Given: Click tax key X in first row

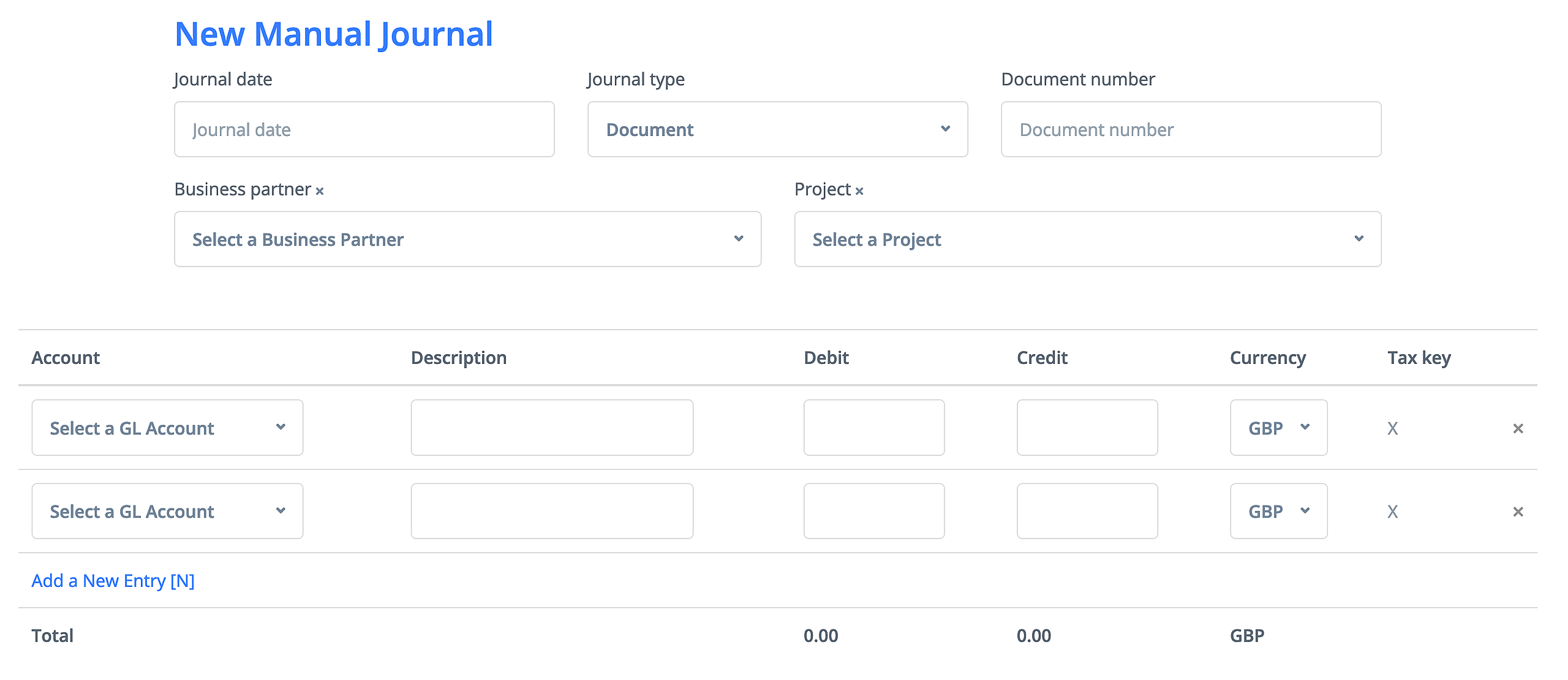Looking at the screenshot, I should click(x=1392, y=428).
